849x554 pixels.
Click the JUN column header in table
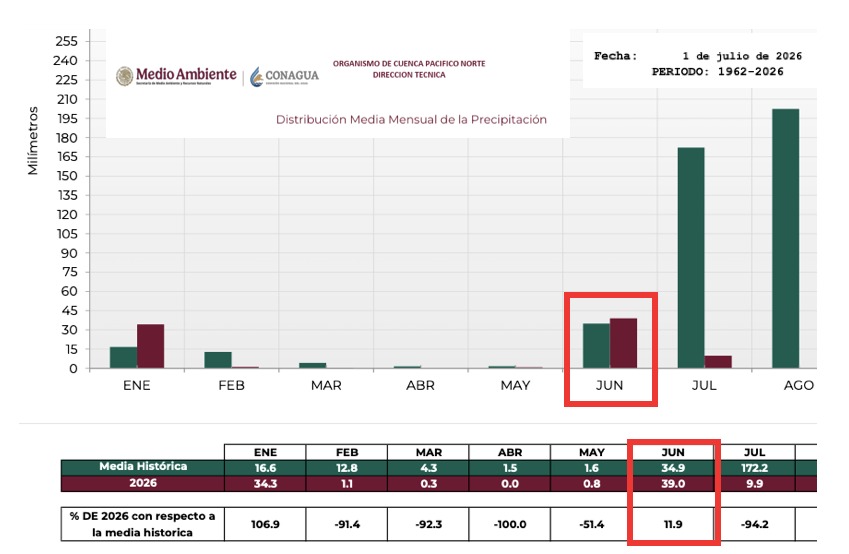coord(673,452)
